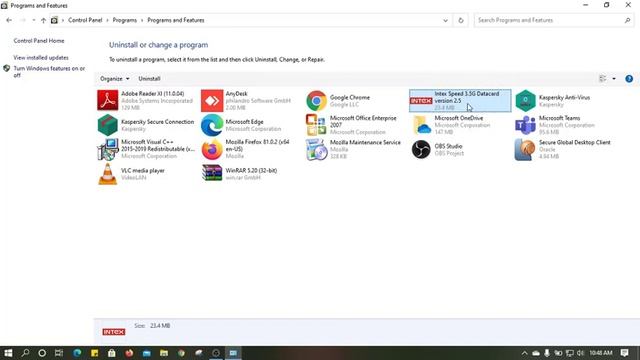The width and height of the screenshot is (640, 360).
Task: Click the 'Oracle' publisher text
Action: click(547, 149)
